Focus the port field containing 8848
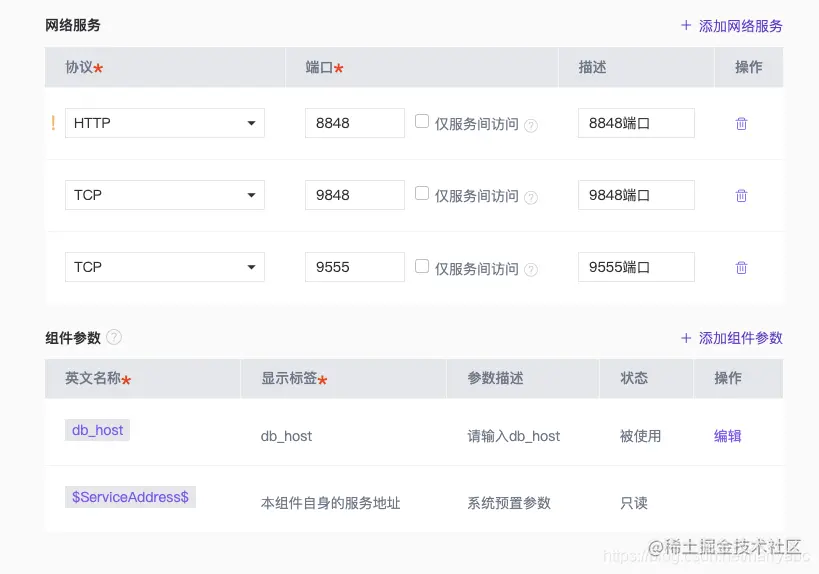 (x=355, y=123)
